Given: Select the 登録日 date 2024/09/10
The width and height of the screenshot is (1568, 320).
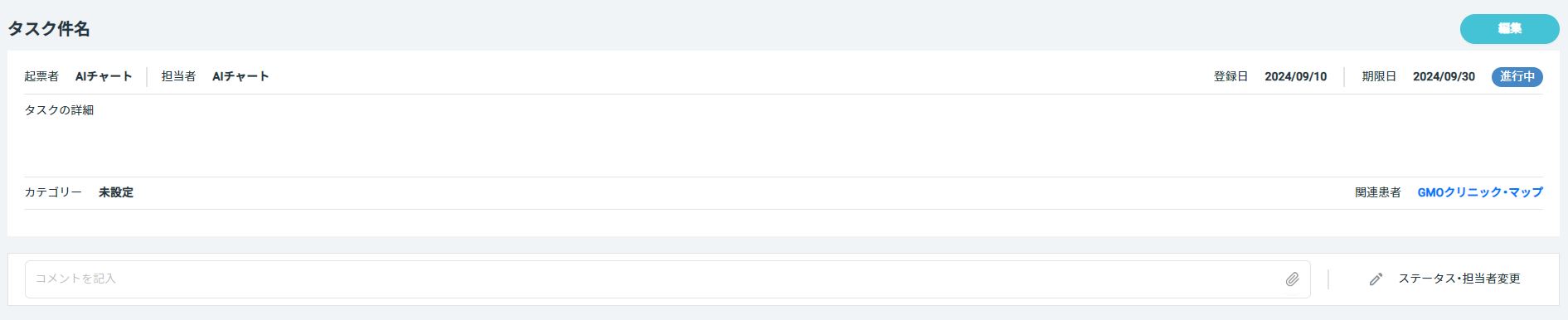Looking at the screenshot, I should pyautogui.click(x=1295, y=76).
